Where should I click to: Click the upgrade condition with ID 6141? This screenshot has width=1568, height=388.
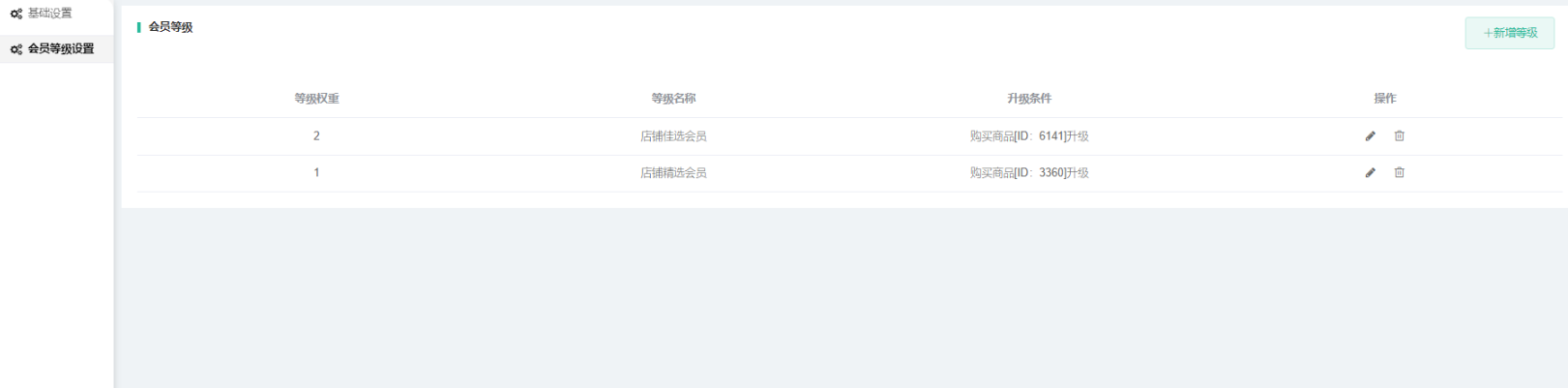pyautogui.click(x=1029, y=136)
